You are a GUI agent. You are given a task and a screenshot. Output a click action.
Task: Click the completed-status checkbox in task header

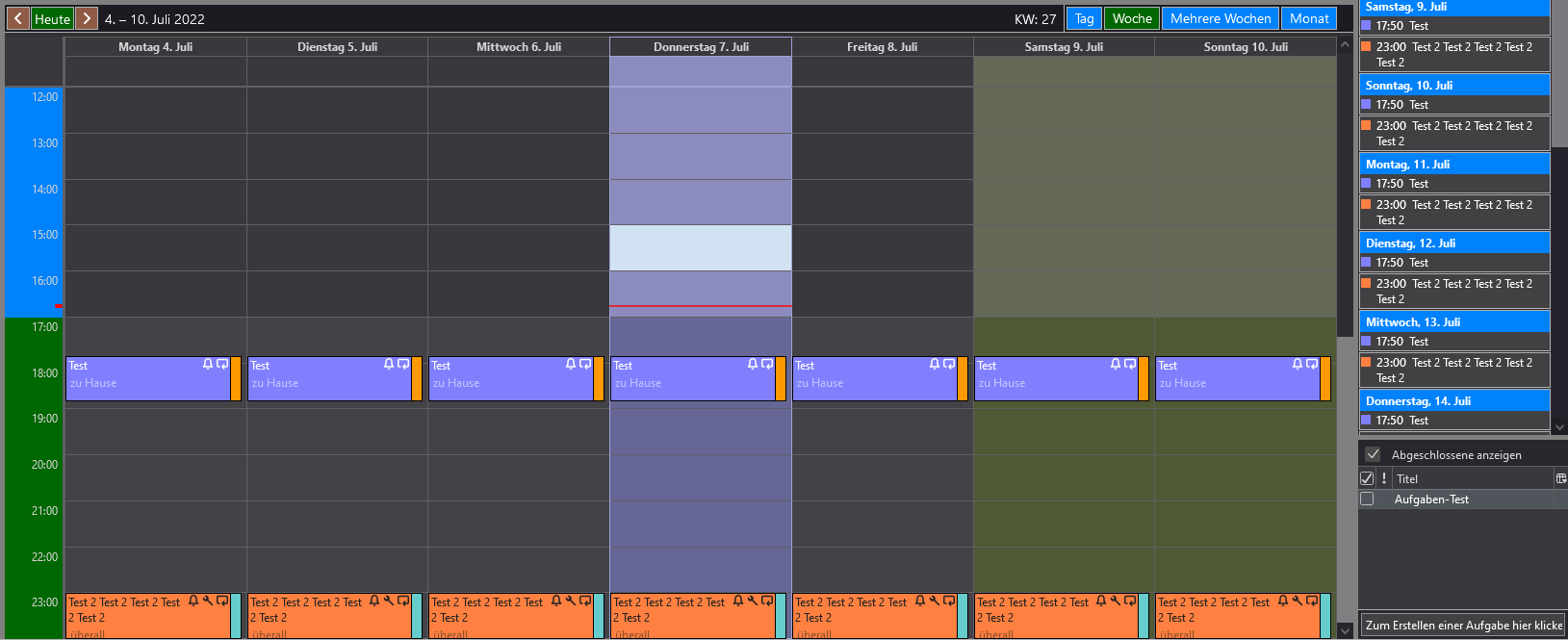pos(1367,478)
